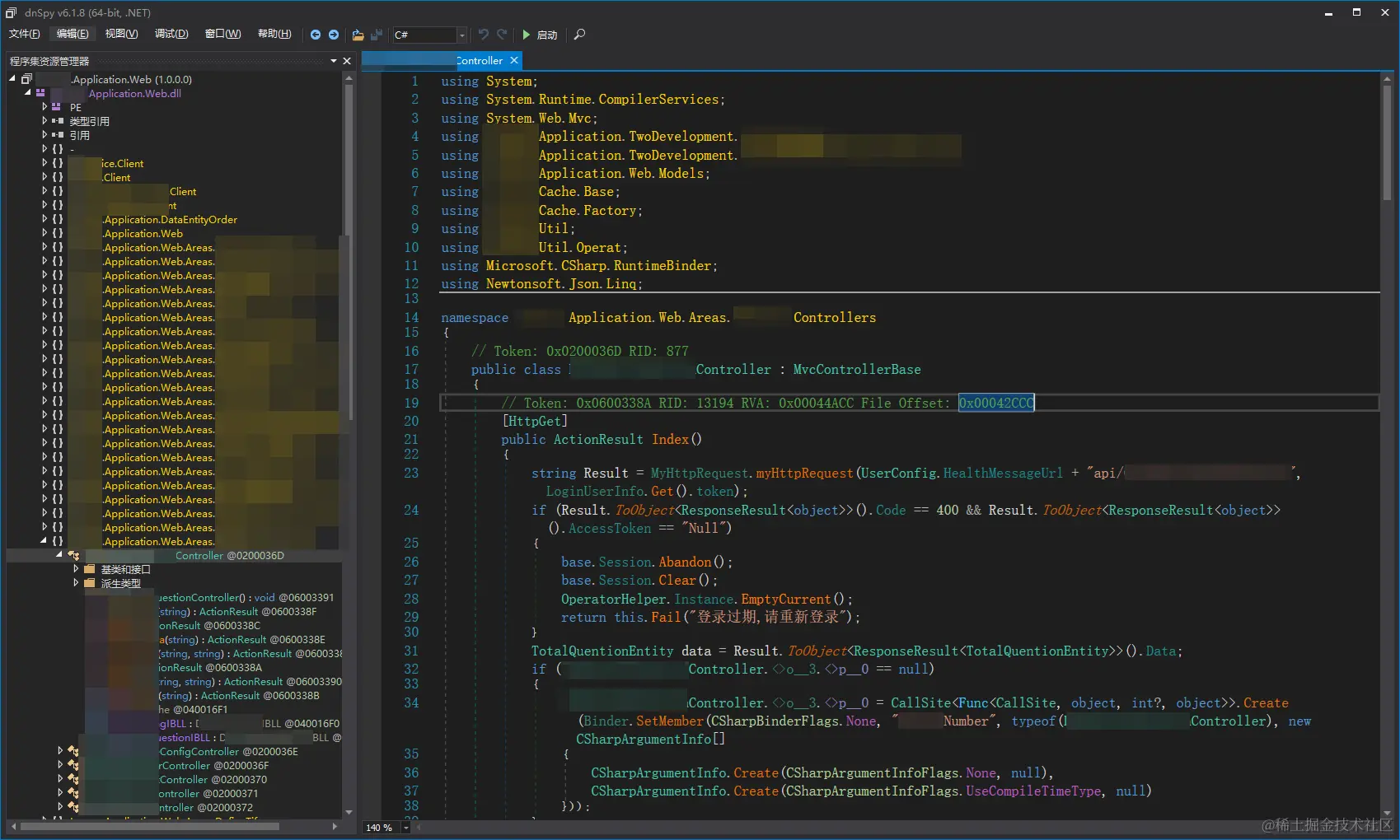Expand the ConfigController @0200036E class node
Image resolution: width=1400 pixels, height=840 pixels.
pyautogui.click(x=60, y=751)
